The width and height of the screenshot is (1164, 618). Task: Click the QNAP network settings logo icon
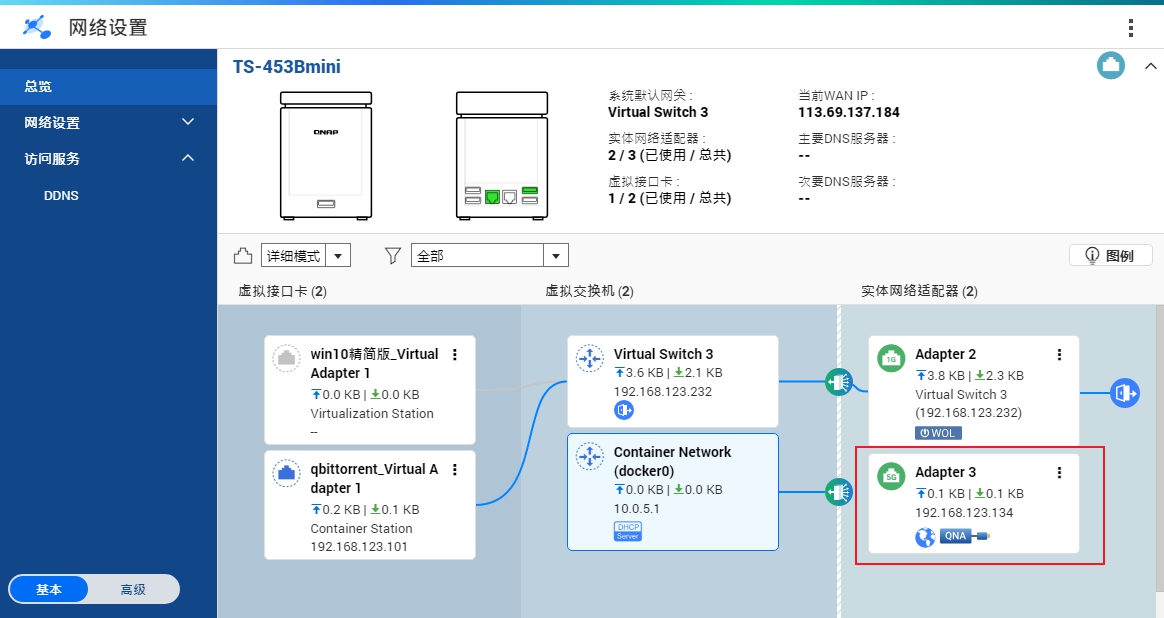36,27
